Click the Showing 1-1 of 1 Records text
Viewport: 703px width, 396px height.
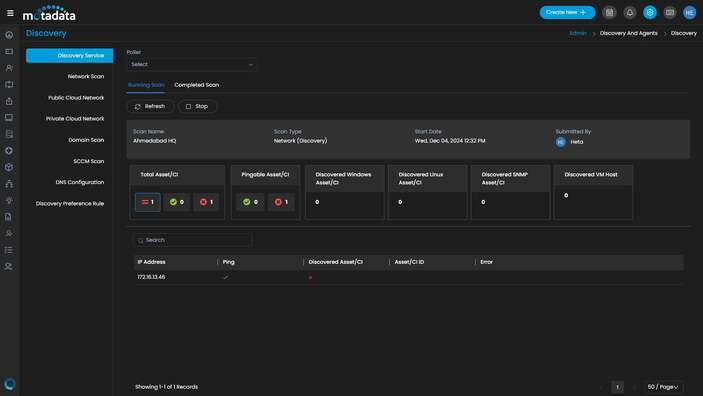[x=166, y=387]
